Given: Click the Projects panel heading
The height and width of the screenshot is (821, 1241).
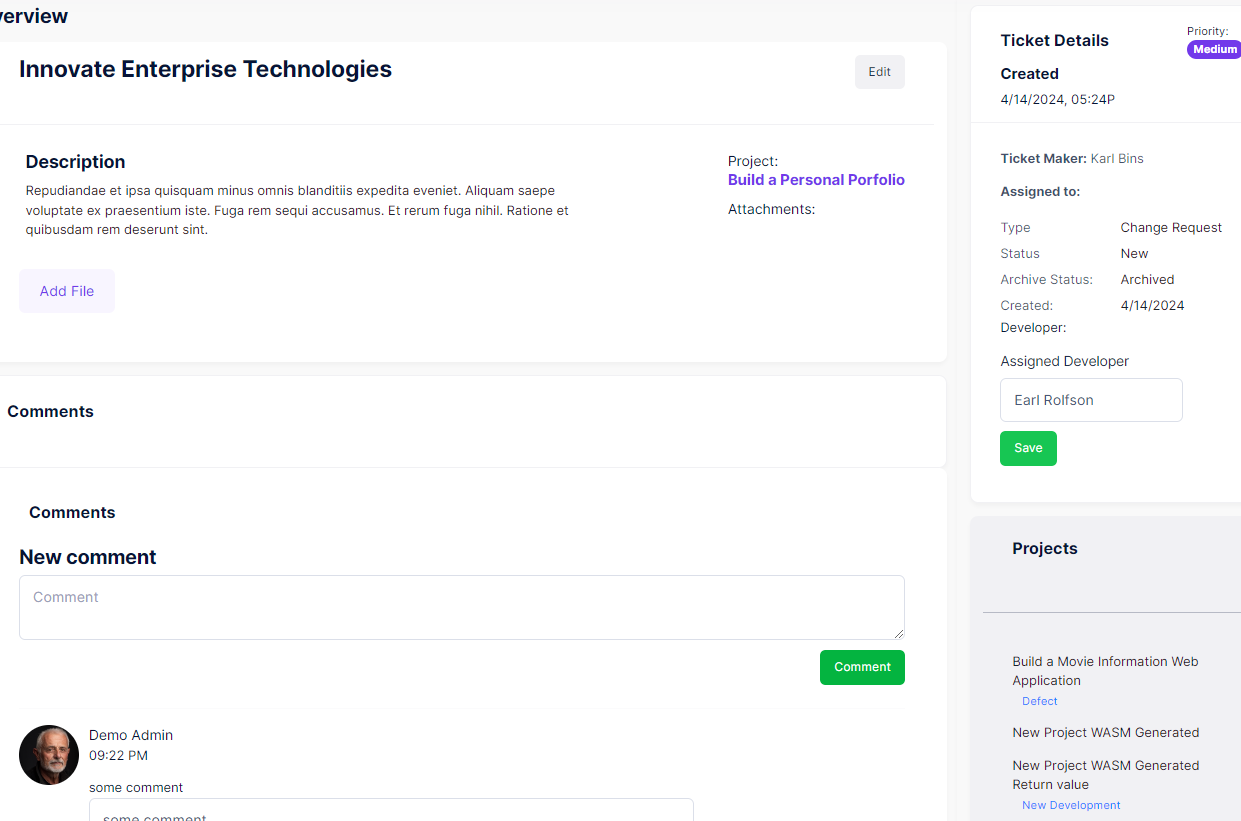Looking at the screenshot, I should point(1044,548).
